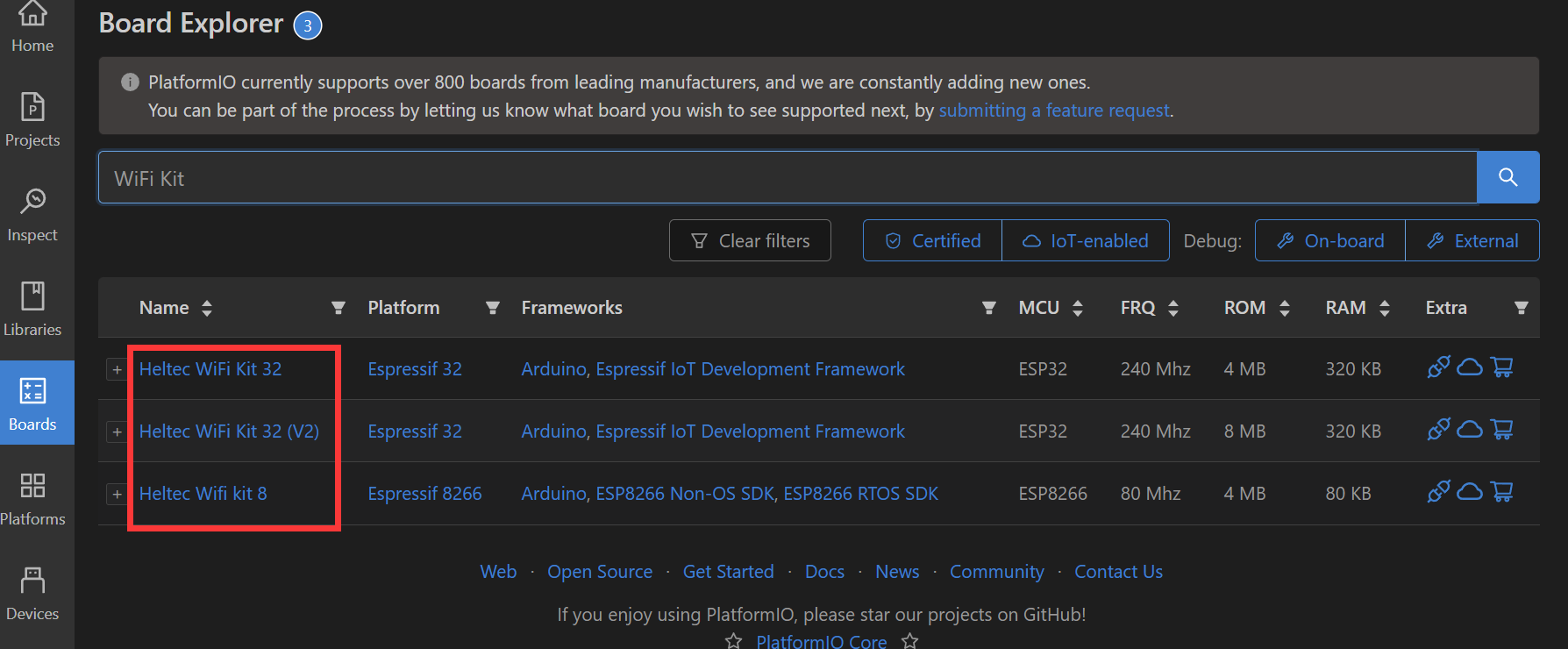This screenshot has width=1568, height=649.
Task: Click the 80 Mhz frequency cell
Action: click(1151, 494)
